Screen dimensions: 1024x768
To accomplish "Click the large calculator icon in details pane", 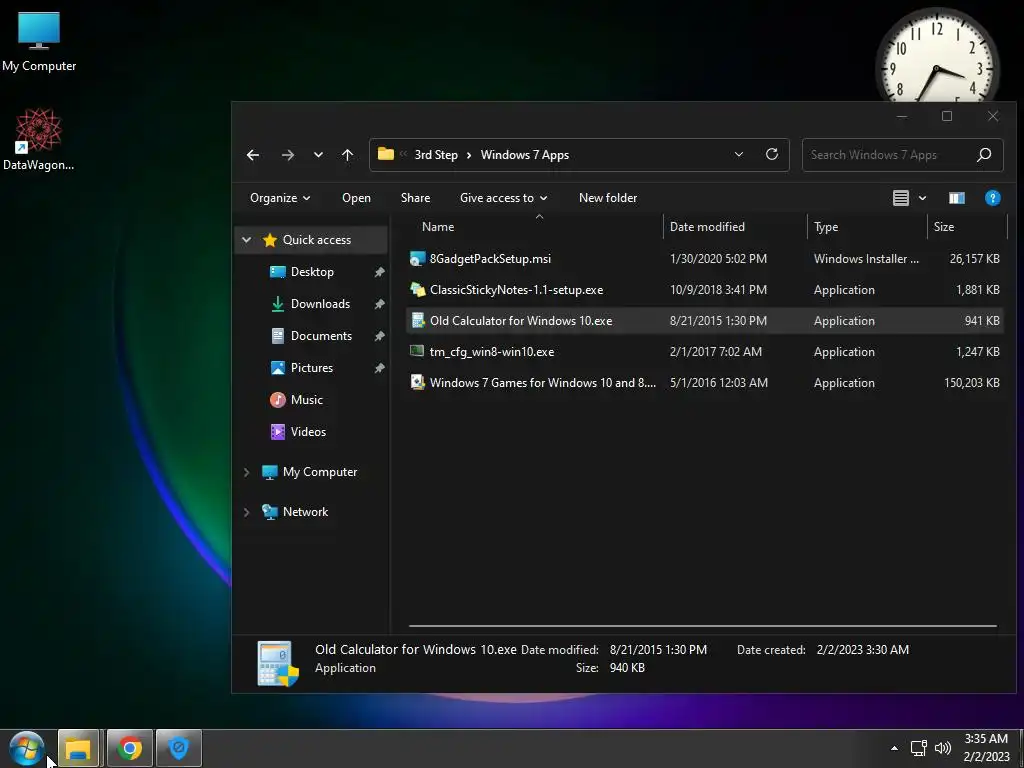I will tap(278, 663).
